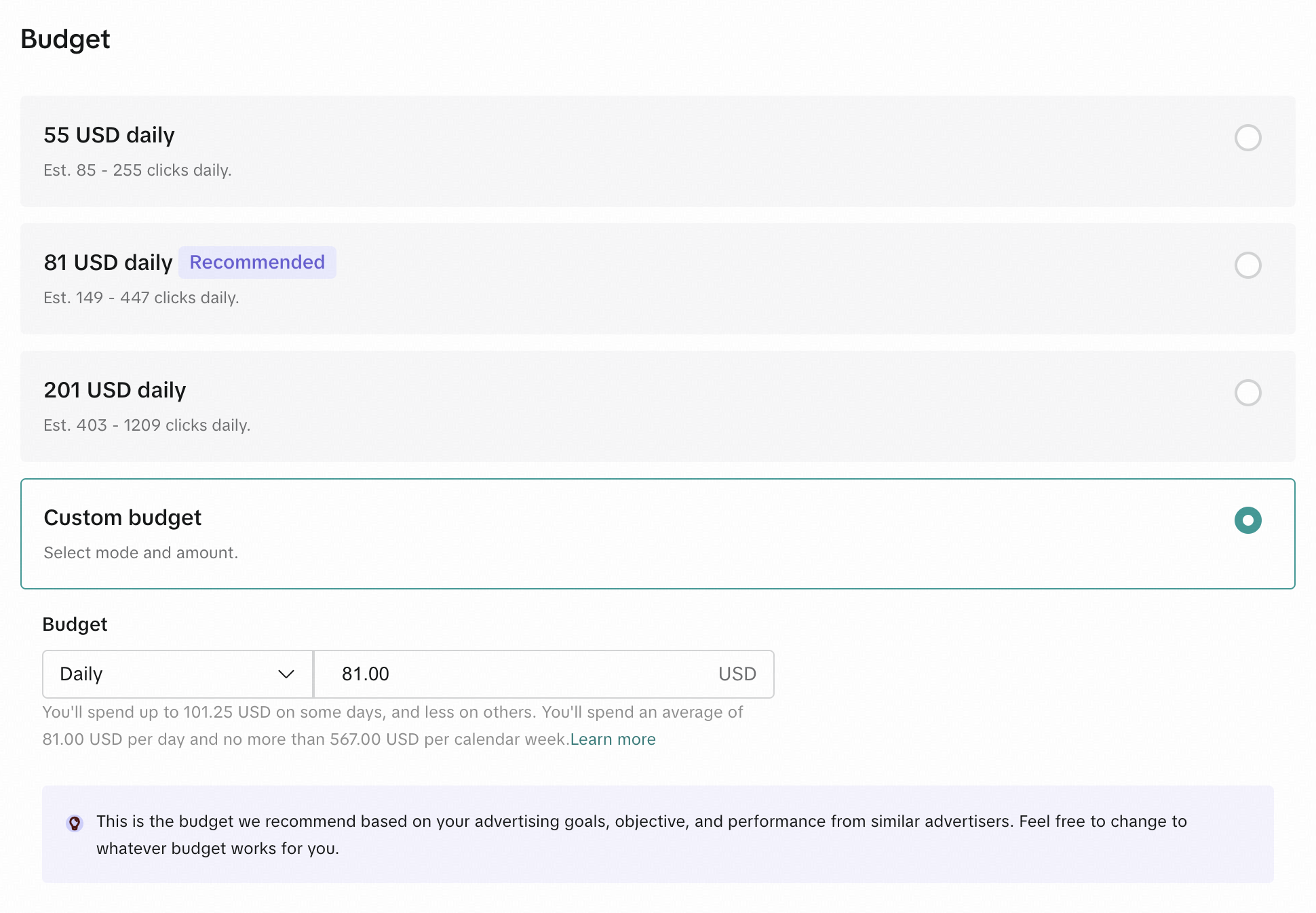
Task: Click the Custom budget radio button
Action: click(1247, 520)
